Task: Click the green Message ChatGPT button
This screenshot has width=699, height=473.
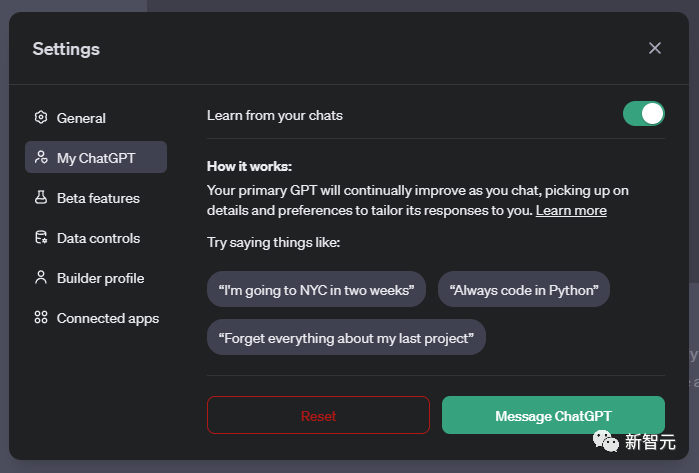Action: [x=553, y=415]
